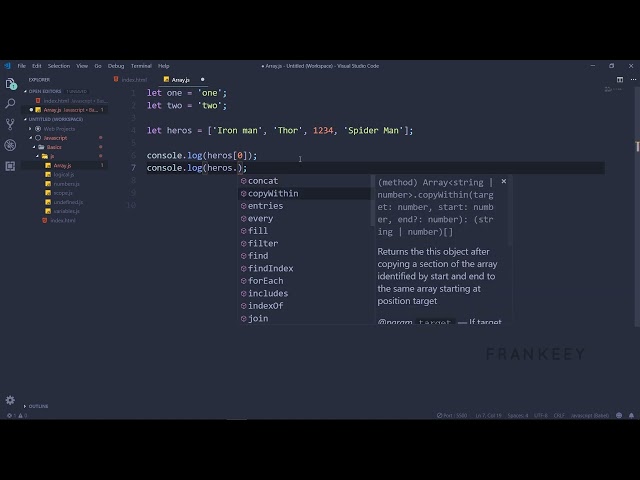Switch to the Array.js editor tab
The image size is (640, 480).
click(180, 80)
